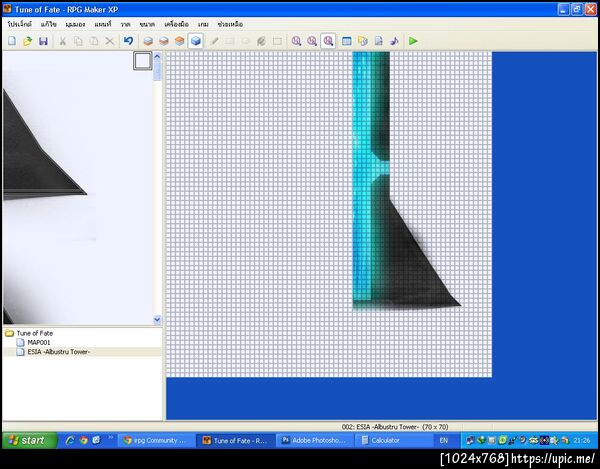Select the second map layer icon

(x=164, y=41)
